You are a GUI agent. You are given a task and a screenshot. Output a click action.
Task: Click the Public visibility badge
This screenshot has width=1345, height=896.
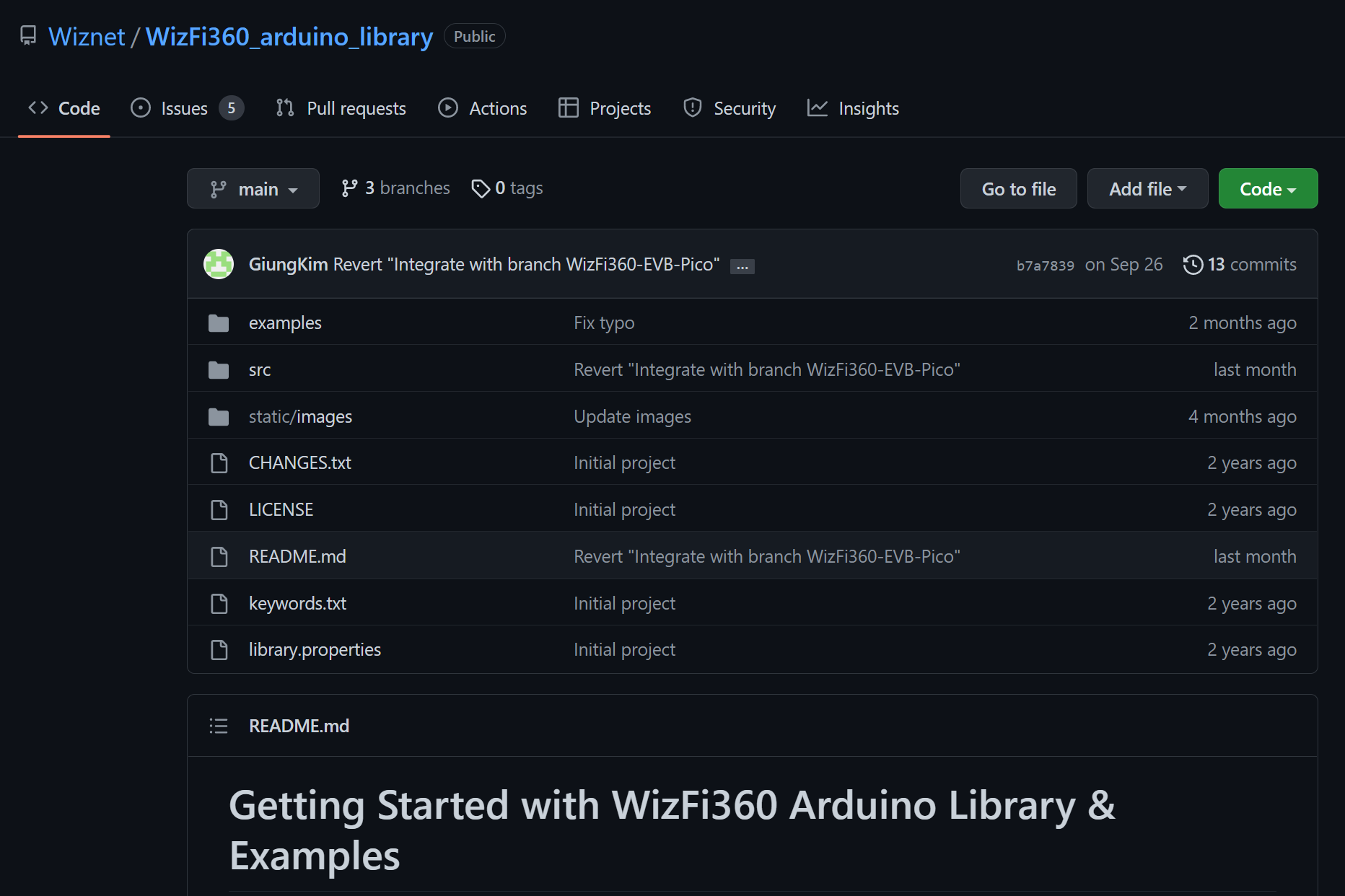click(x=474, y=36)
